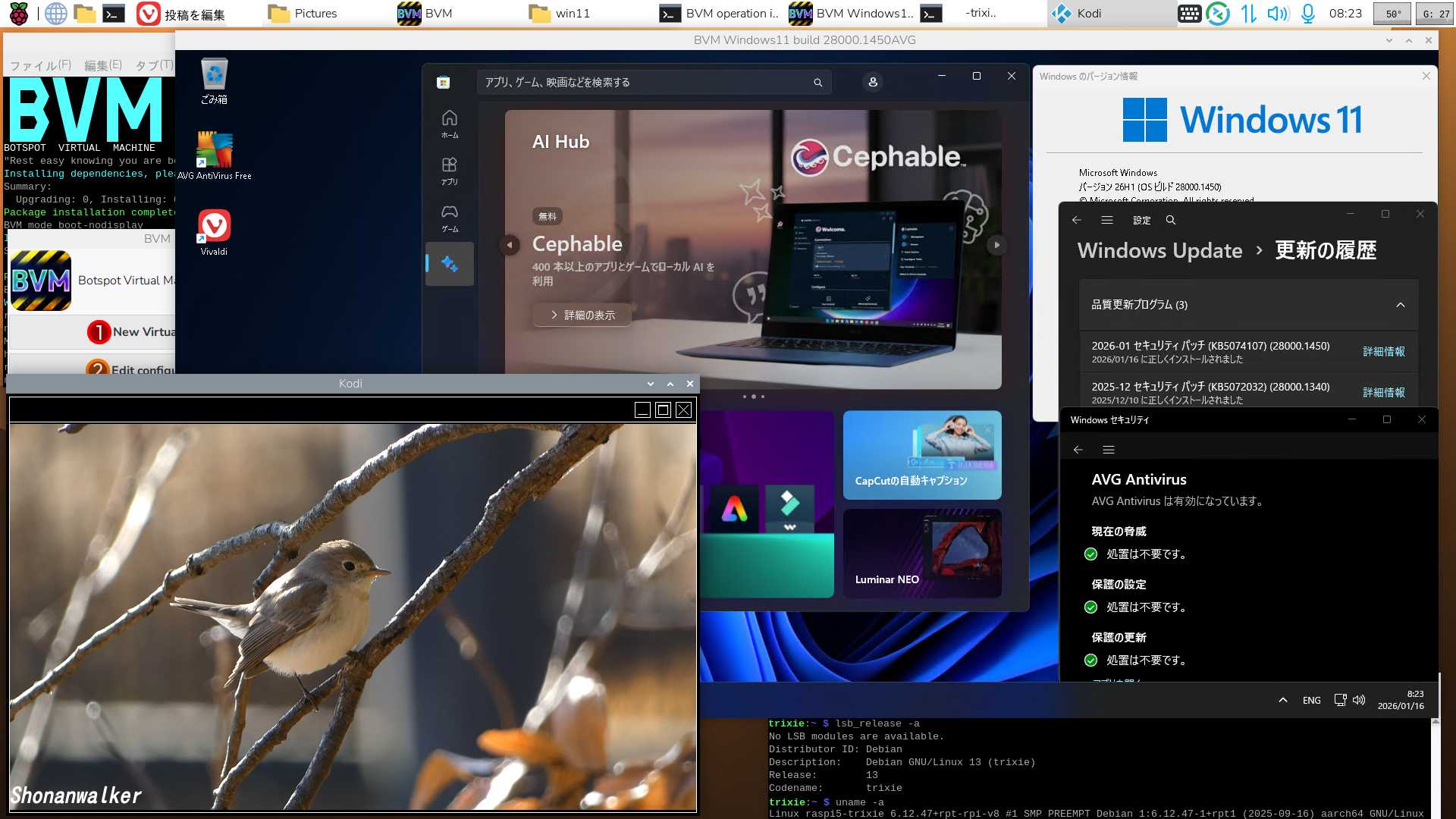Select the AI Hub sparkle icon
1456x819 pixels.
click(450, 264)
